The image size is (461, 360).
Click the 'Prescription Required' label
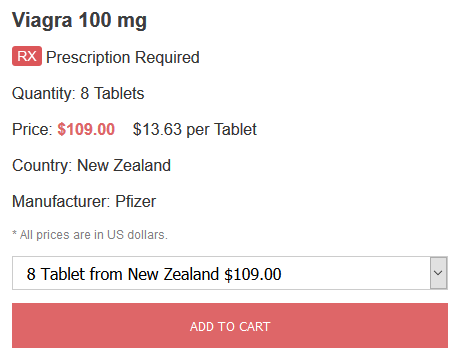click(123, 57)
